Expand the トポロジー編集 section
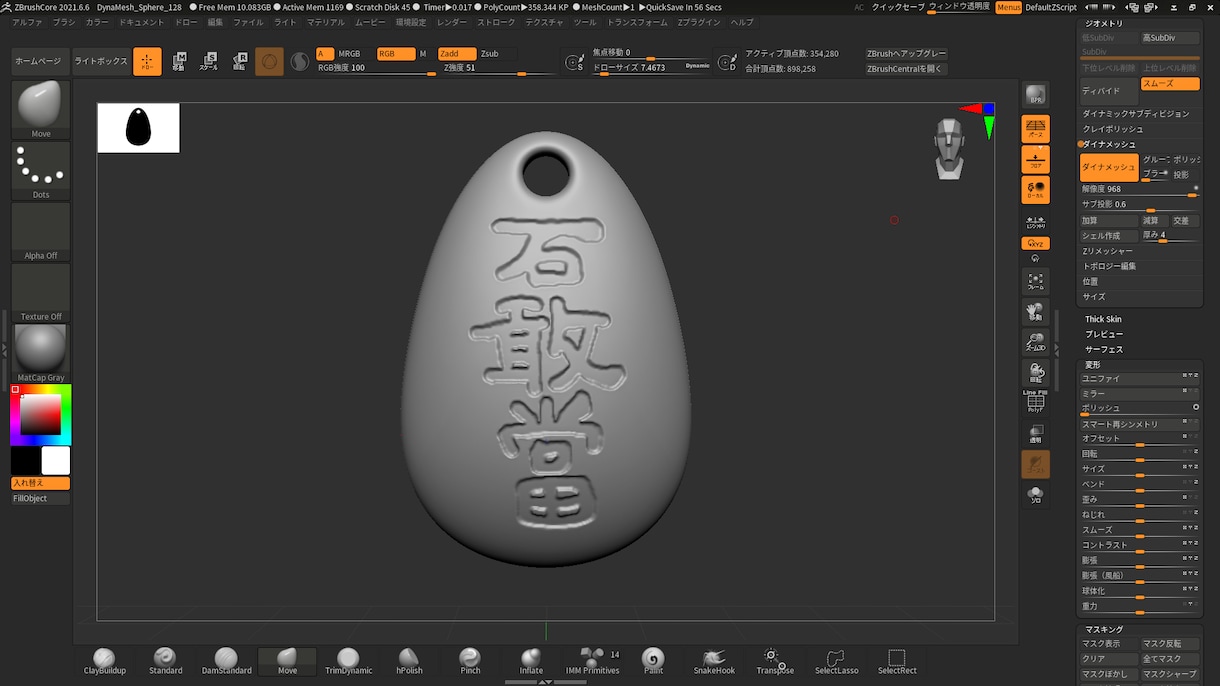This screenshot has height=686, width=1220. pyautogui.click(x=1109, y=266)
